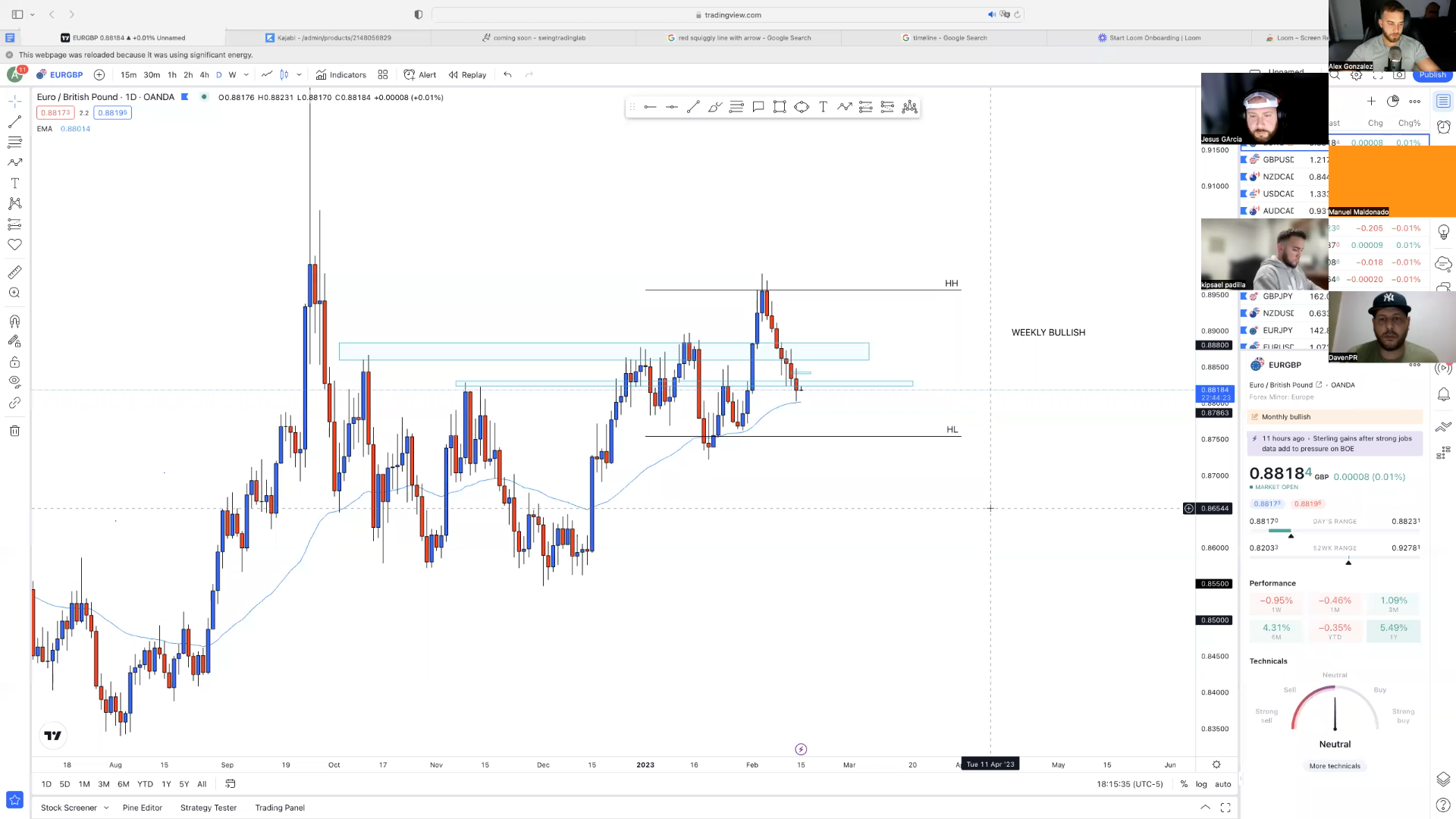Click the rectangle shape in favorites toolbar

780,107
